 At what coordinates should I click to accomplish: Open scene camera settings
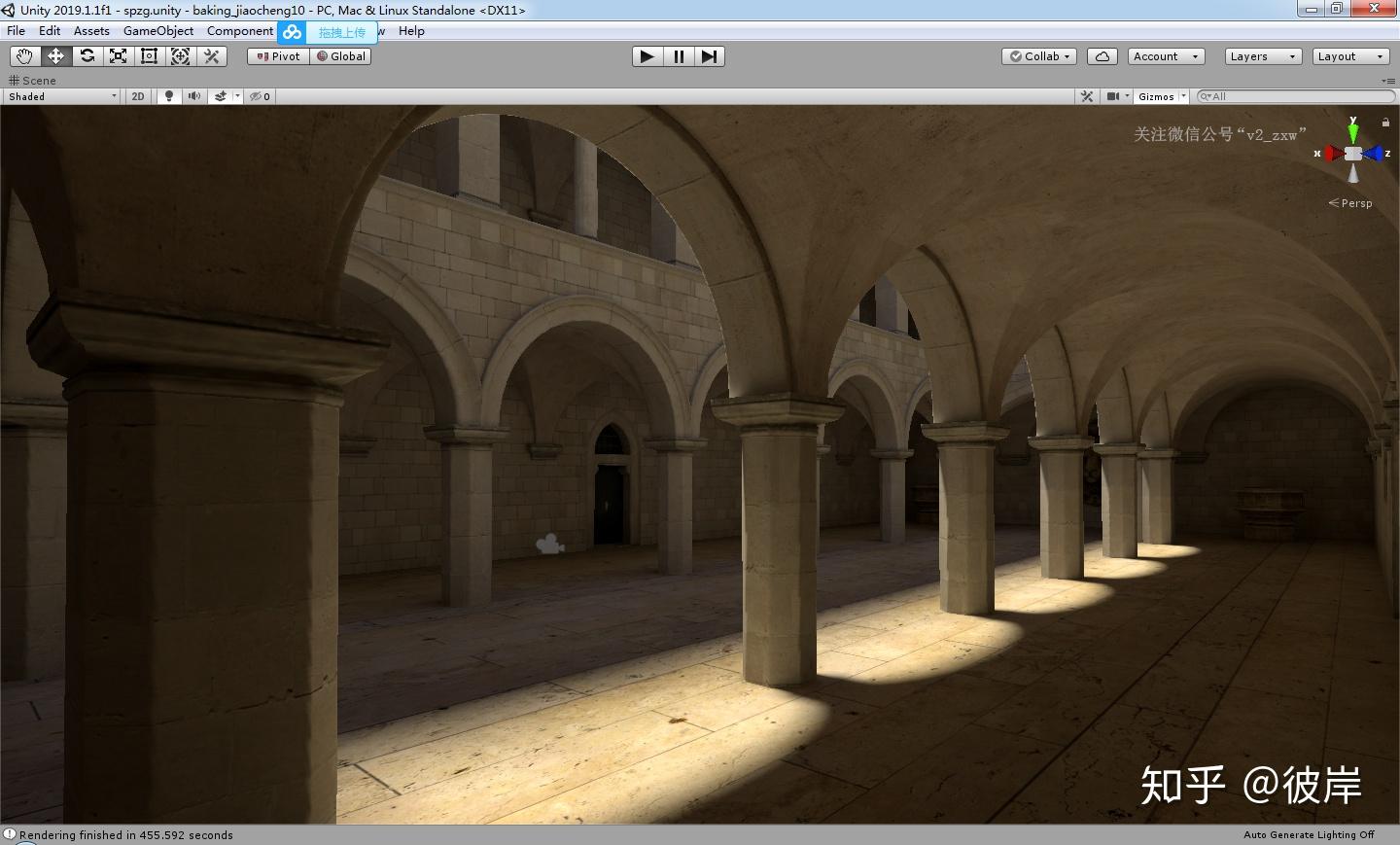(x=1113, y=96)
